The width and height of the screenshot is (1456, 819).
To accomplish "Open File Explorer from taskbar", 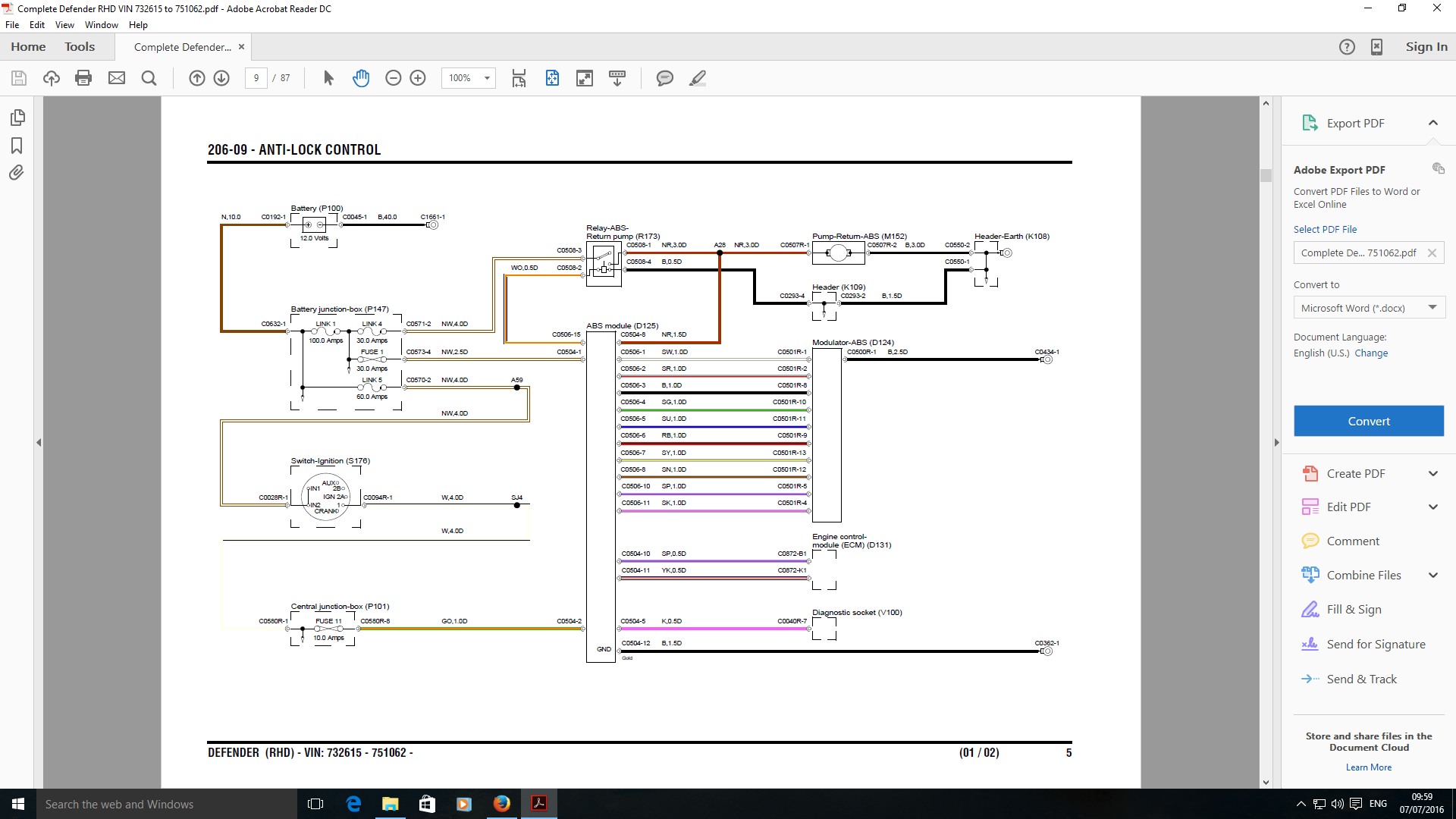I will (390, 804).
